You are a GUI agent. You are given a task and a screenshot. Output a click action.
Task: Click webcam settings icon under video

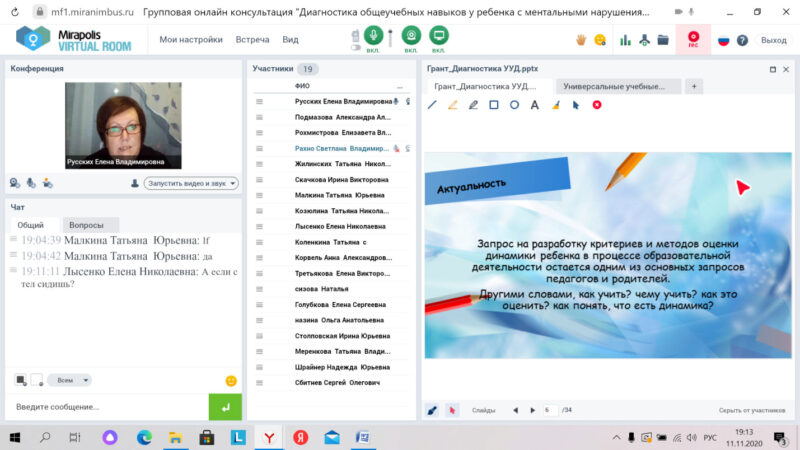point(15,183)
